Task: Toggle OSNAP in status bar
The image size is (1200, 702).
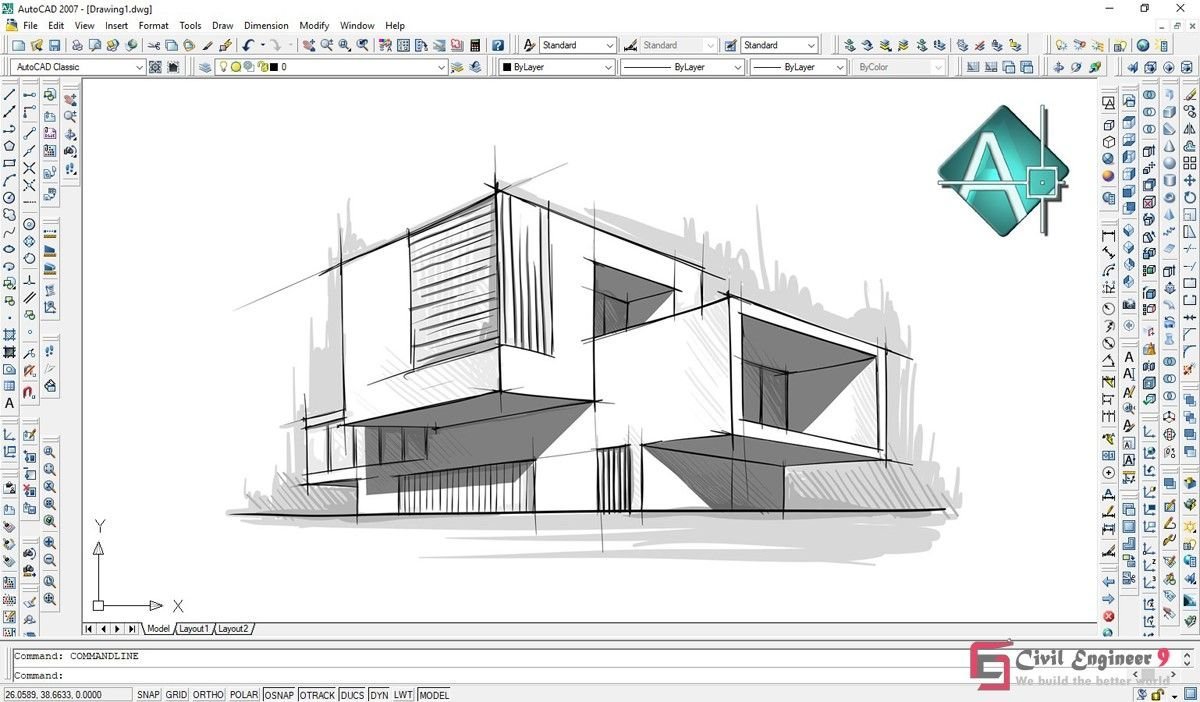Action: pyautogui.click(x=279, y=694)
